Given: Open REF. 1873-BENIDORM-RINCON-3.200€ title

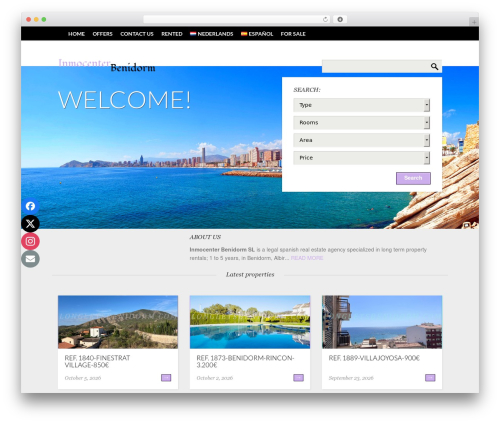Looking at the screenshot, I should point(245,361).
